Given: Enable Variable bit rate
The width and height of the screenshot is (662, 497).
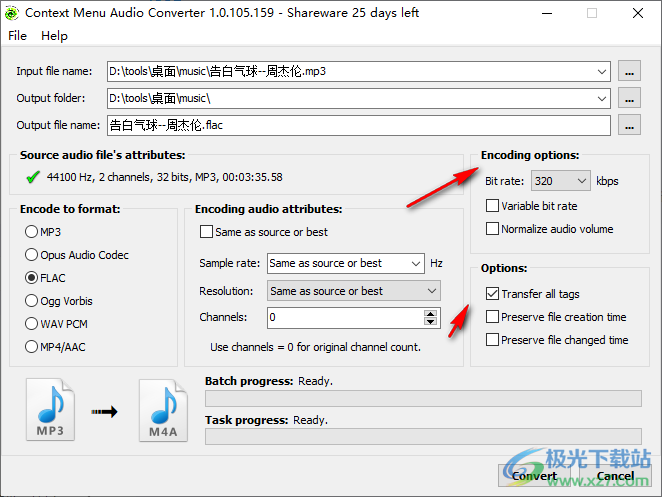Looking at the screenshot, I should (x=492, y=206).
